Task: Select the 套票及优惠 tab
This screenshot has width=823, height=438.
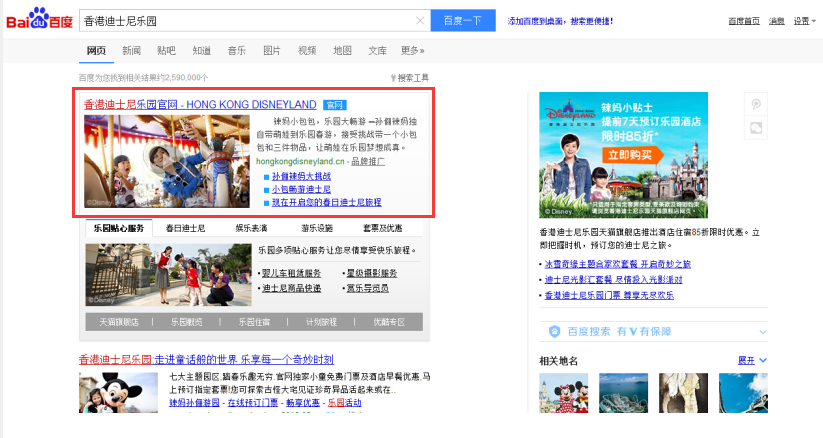Action: point(383,228)
